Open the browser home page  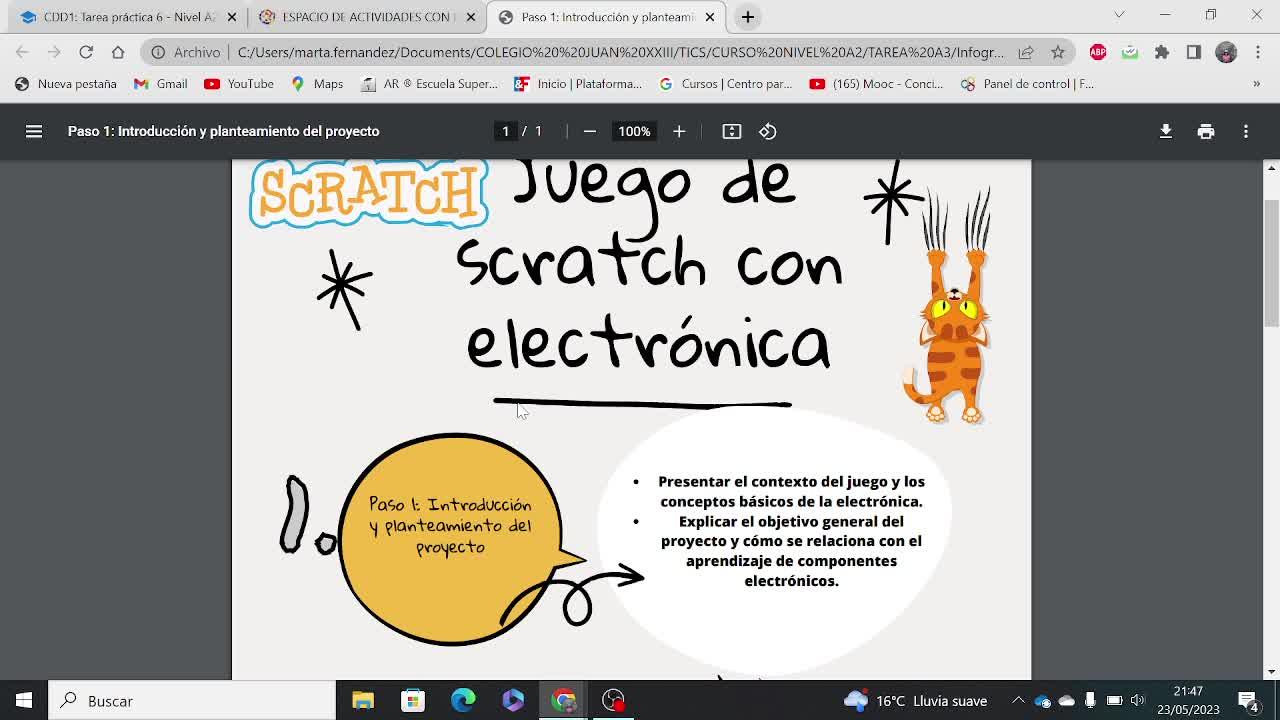(118, 52)
